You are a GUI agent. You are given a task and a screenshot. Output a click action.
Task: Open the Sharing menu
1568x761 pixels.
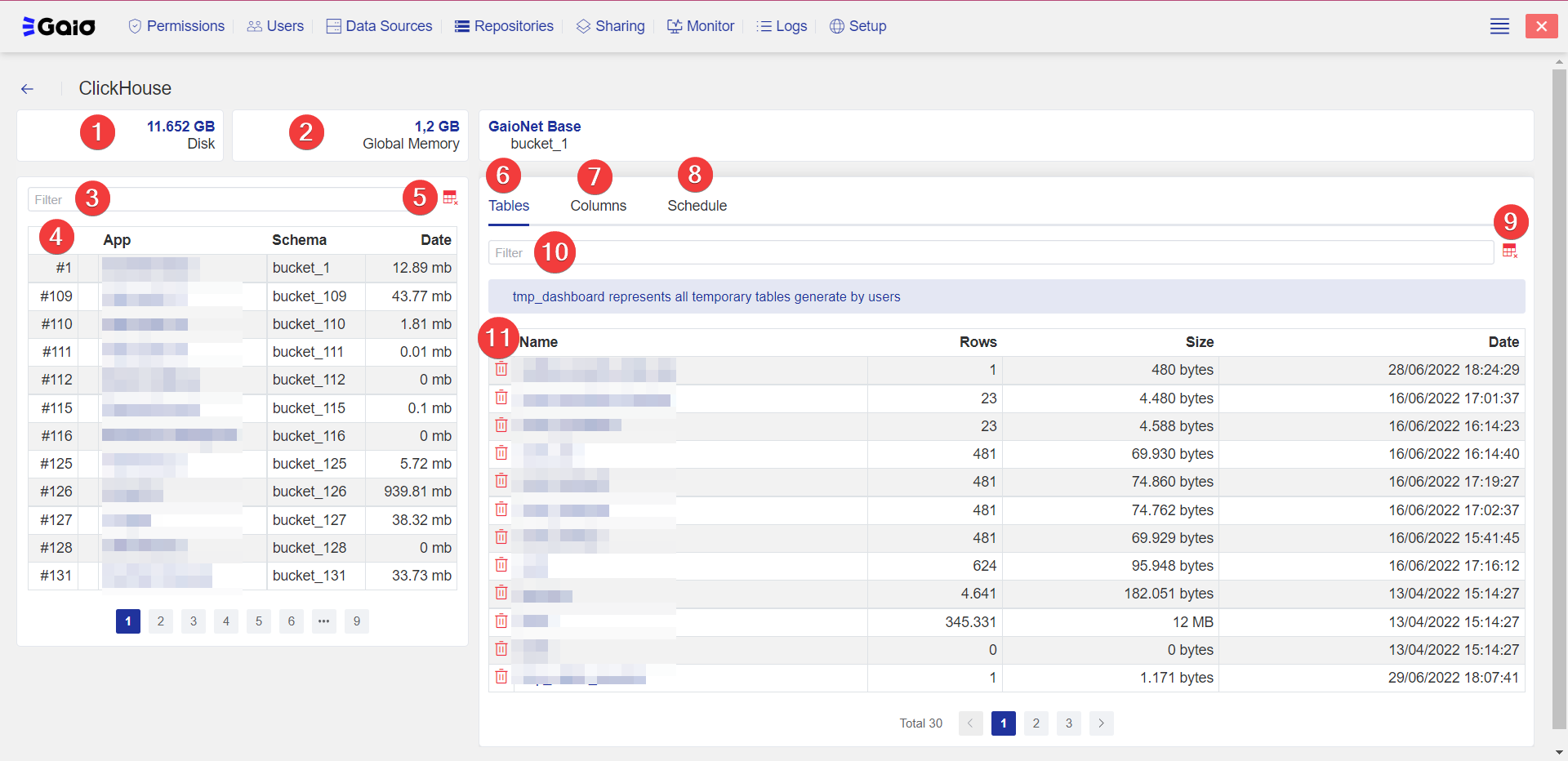610,26
